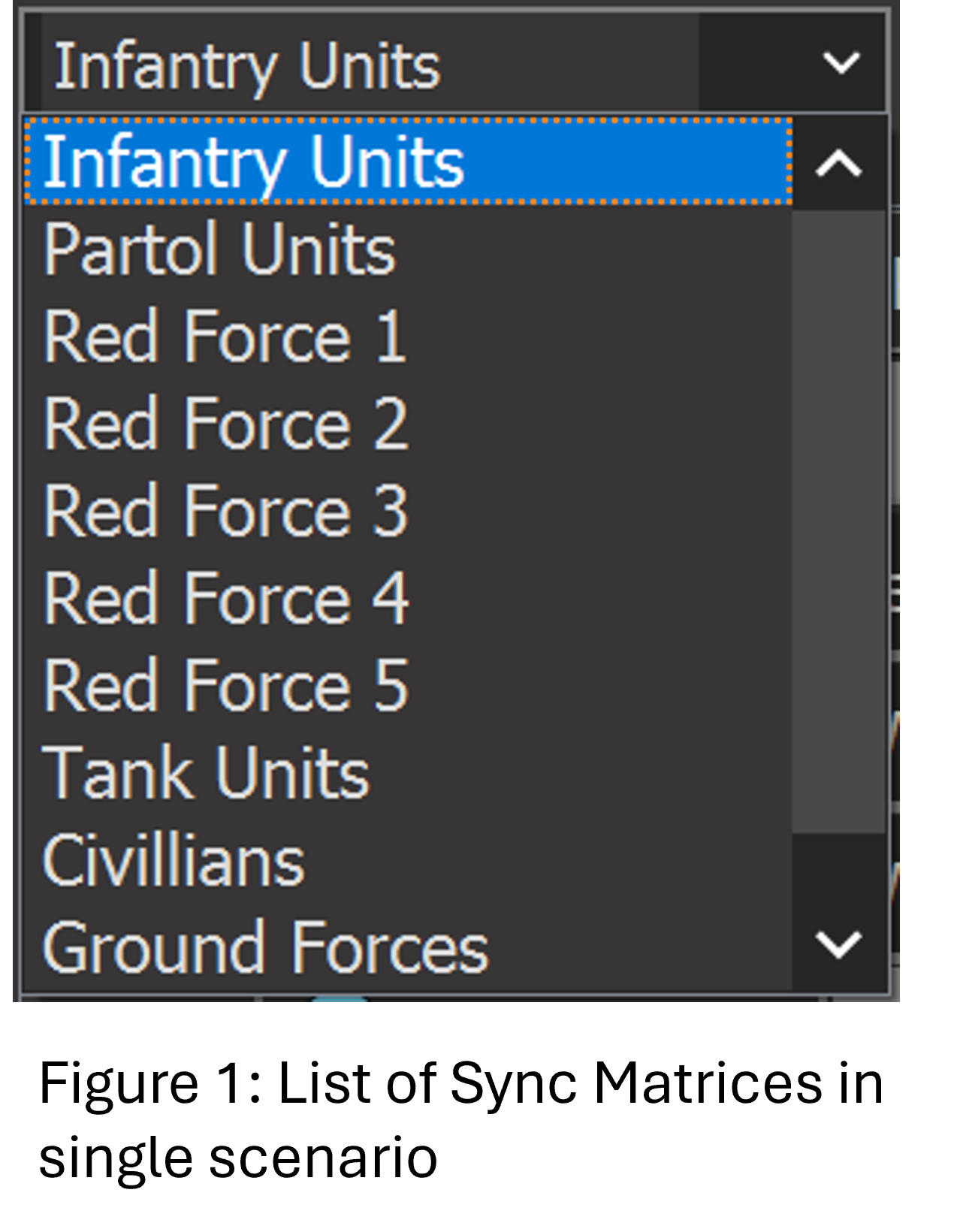Click the list's scroll up arrow
The height and width of the screenshot is (1232, 963).
tap(838, 163)
